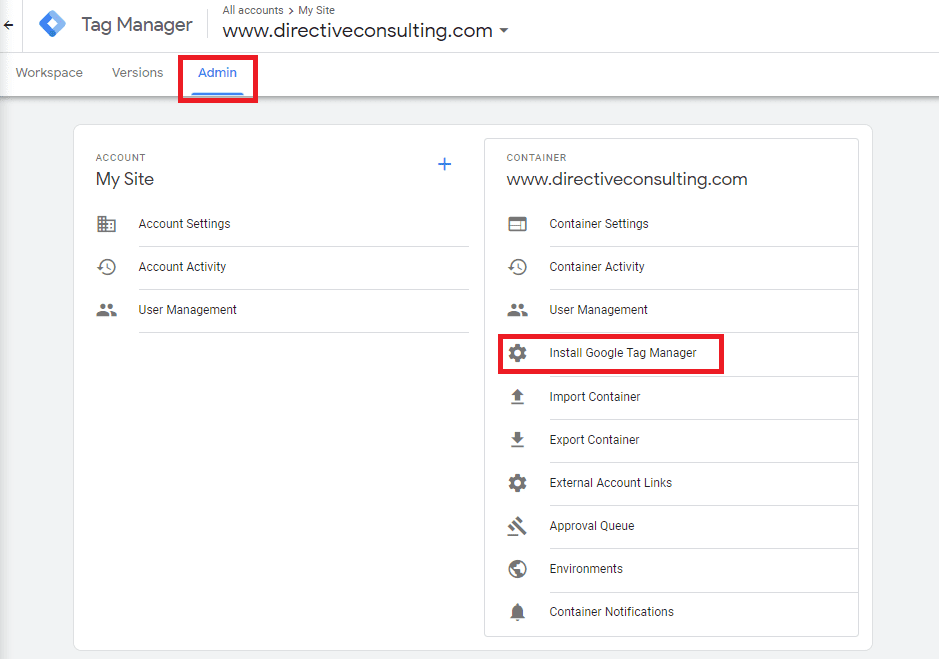Open Import Container

pyautogui.click(x=595, y=397)
